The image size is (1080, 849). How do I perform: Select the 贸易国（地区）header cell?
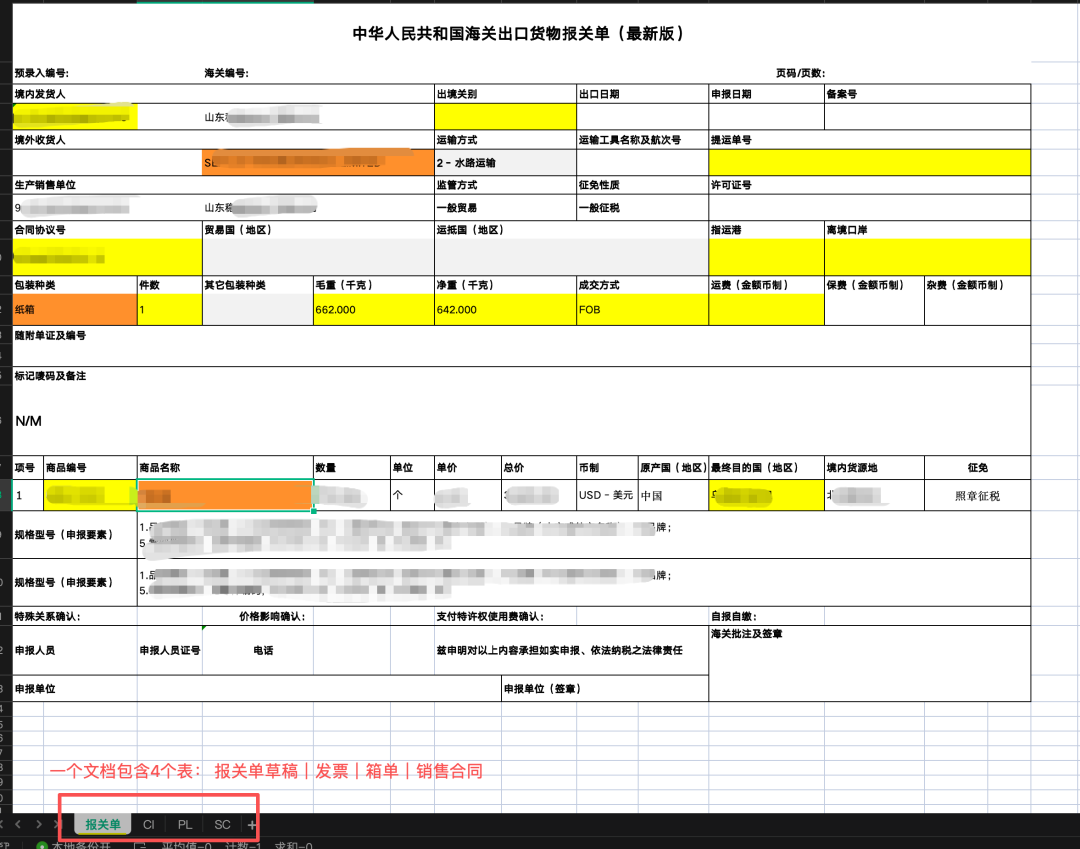[318, 230]
